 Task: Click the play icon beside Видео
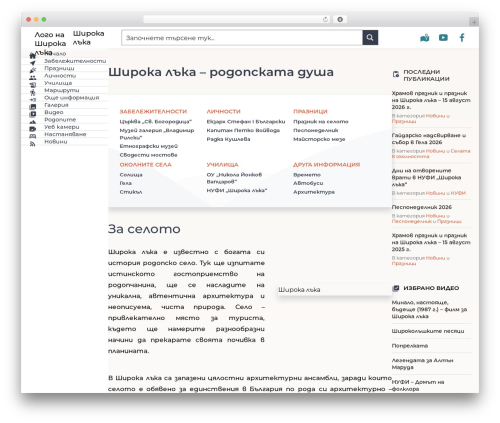coord(32,114)
